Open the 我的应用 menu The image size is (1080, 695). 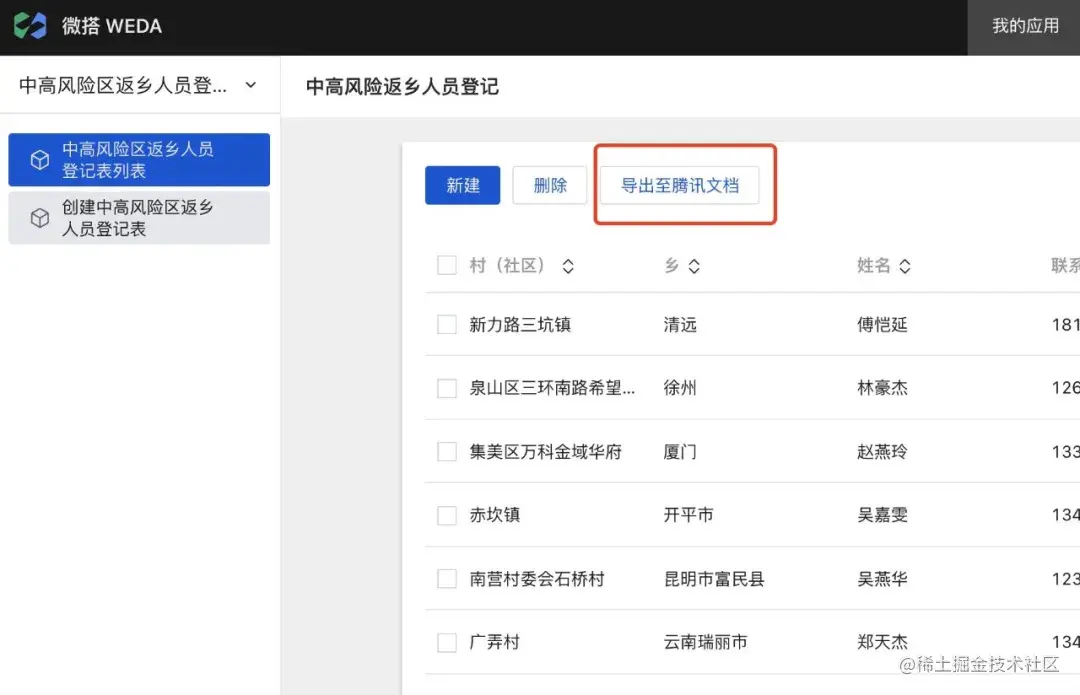pos(1024,27)
